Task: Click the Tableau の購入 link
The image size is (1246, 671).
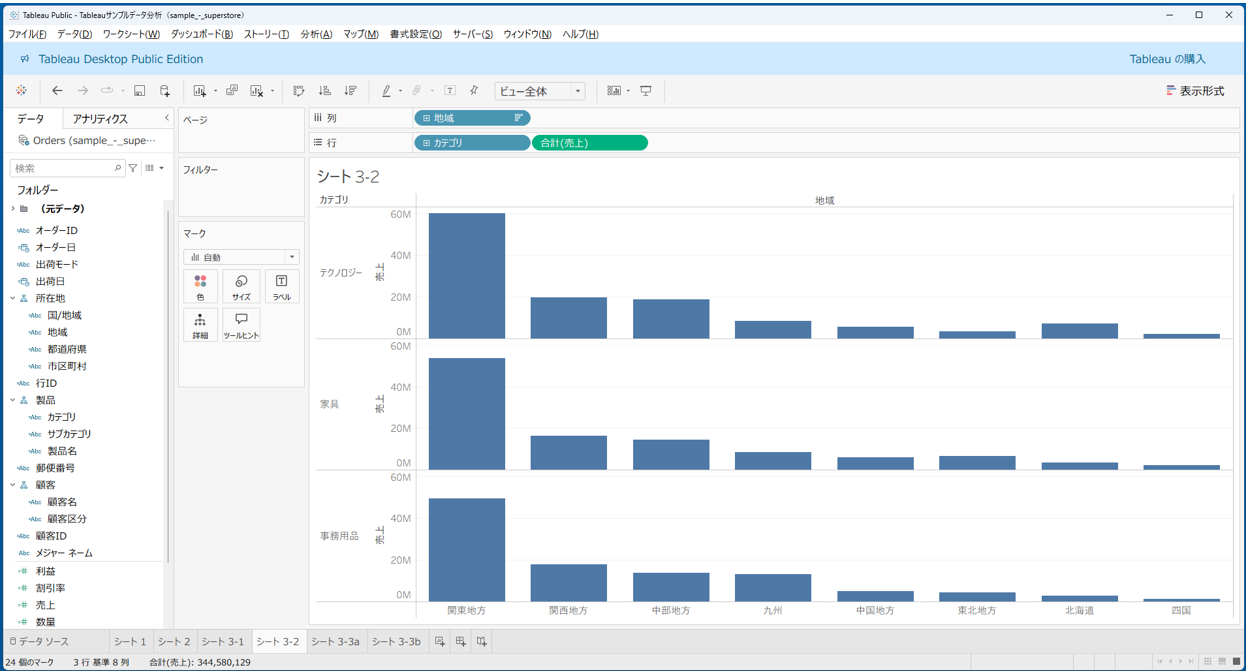Action: point(1167,59)
